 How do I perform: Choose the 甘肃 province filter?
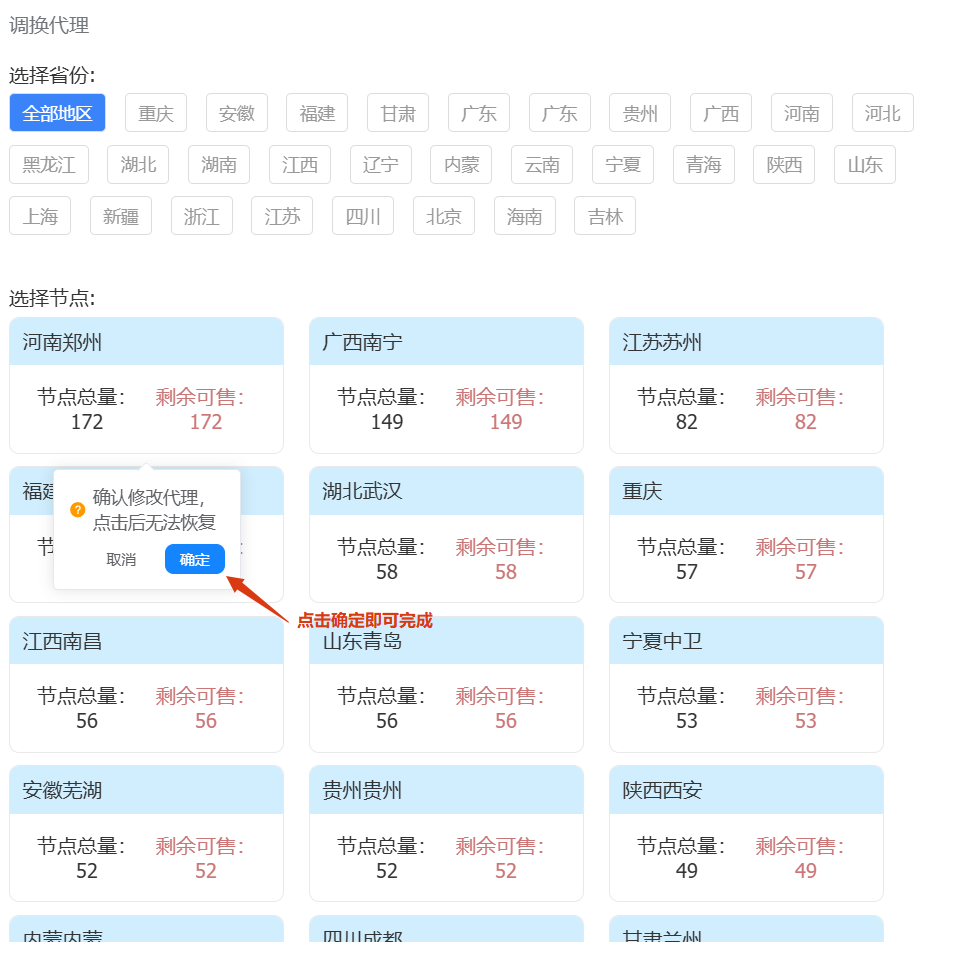(x=398, y=113)
